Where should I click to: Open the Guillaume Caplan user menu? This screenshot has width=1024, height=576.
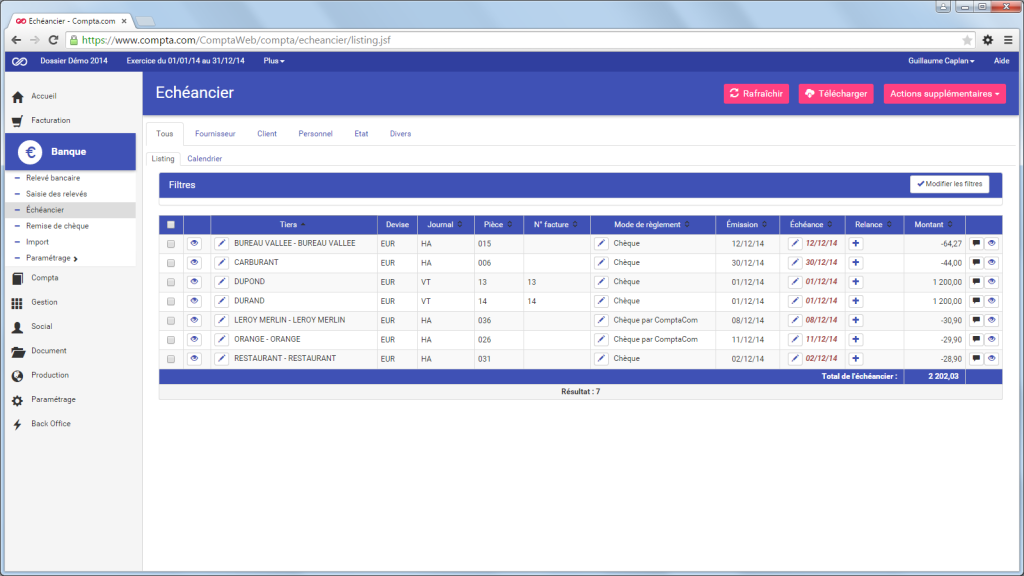coord(941,61)
